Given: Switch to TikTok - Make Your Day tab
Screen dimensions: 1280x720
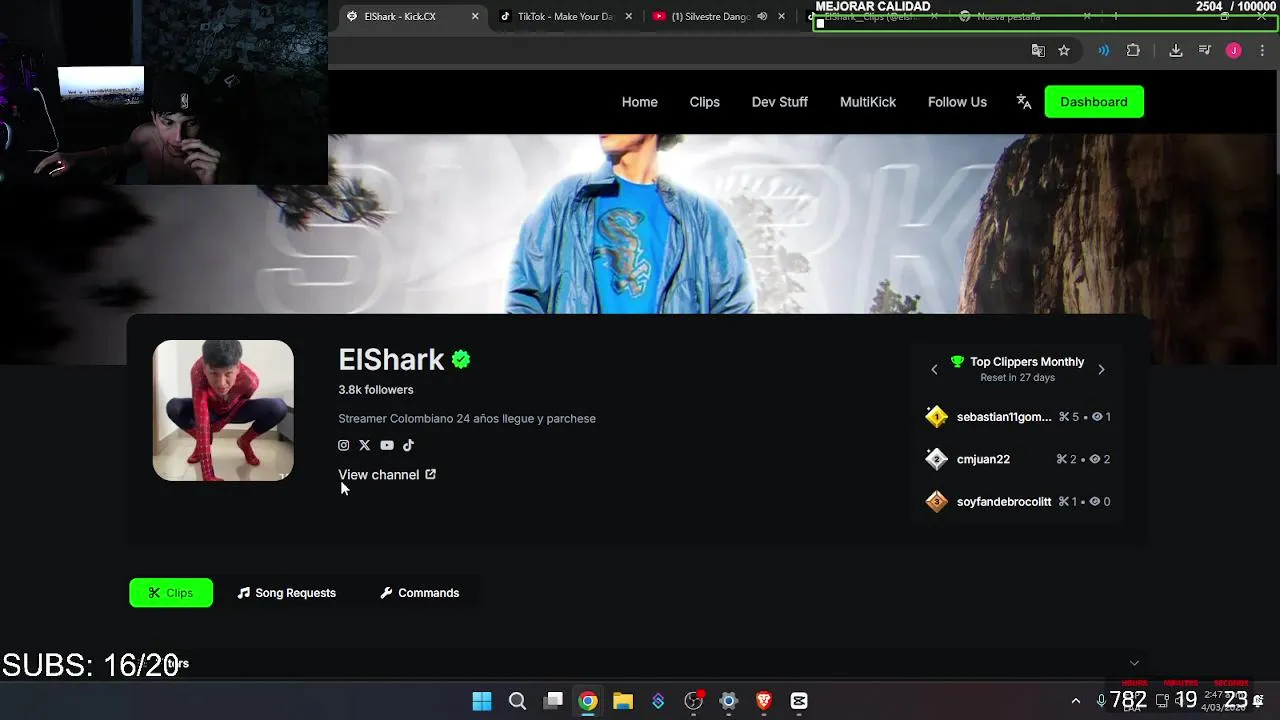Looking at the screenshot, I should click(565, 16).
